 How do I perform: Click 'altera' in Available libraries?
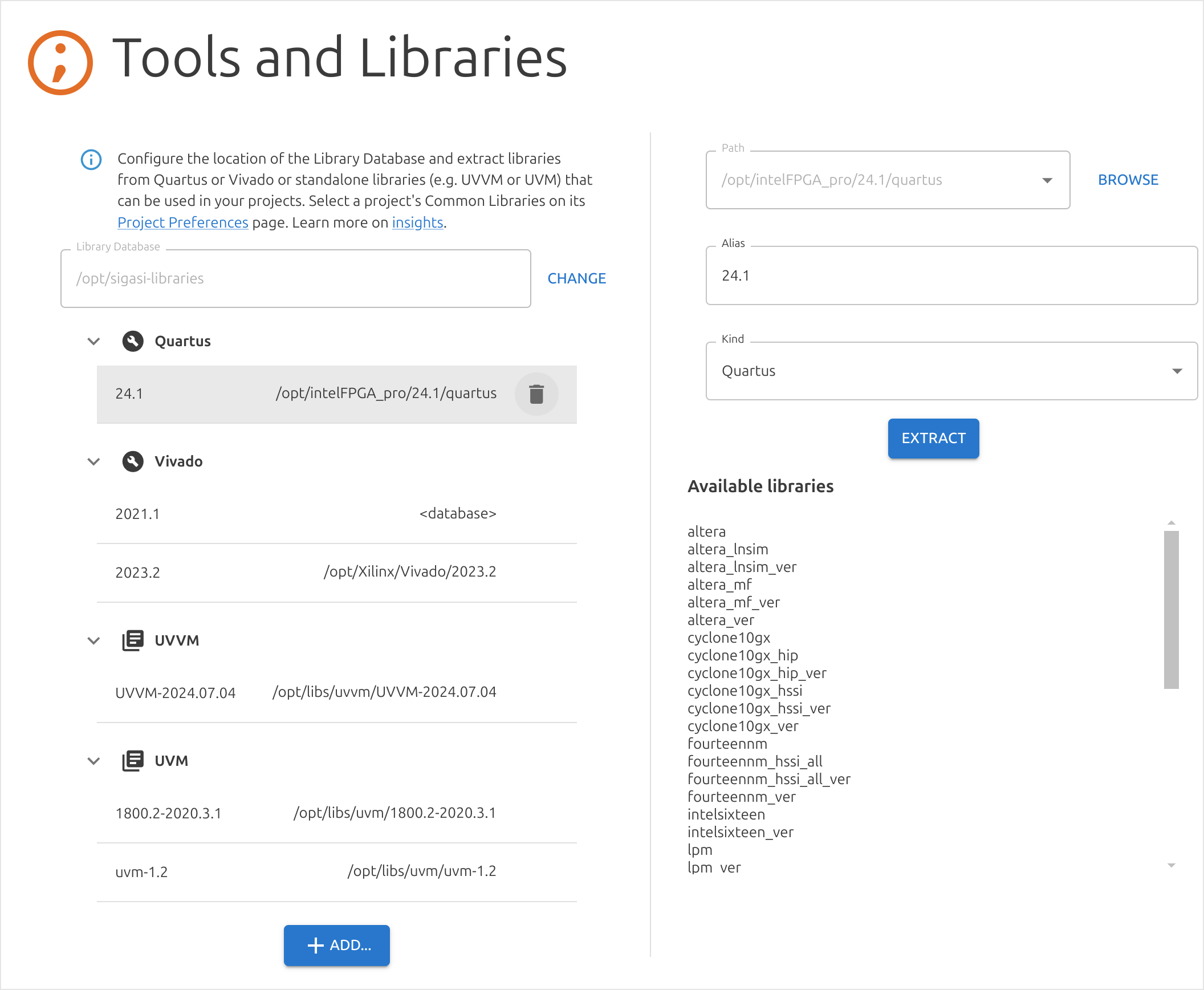pyautogui.click(x=706, y=531)
